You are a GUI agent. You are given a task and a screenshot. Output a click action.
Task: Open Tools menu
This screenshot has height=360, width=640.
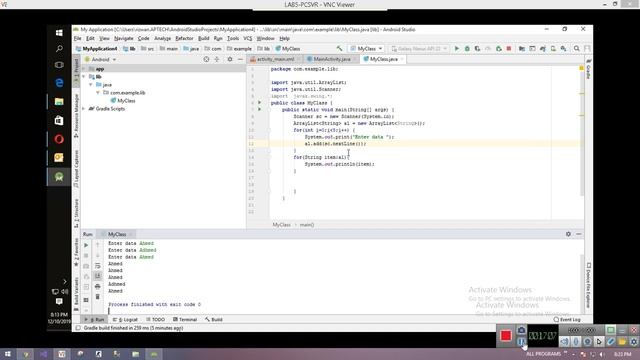(233, 38)
